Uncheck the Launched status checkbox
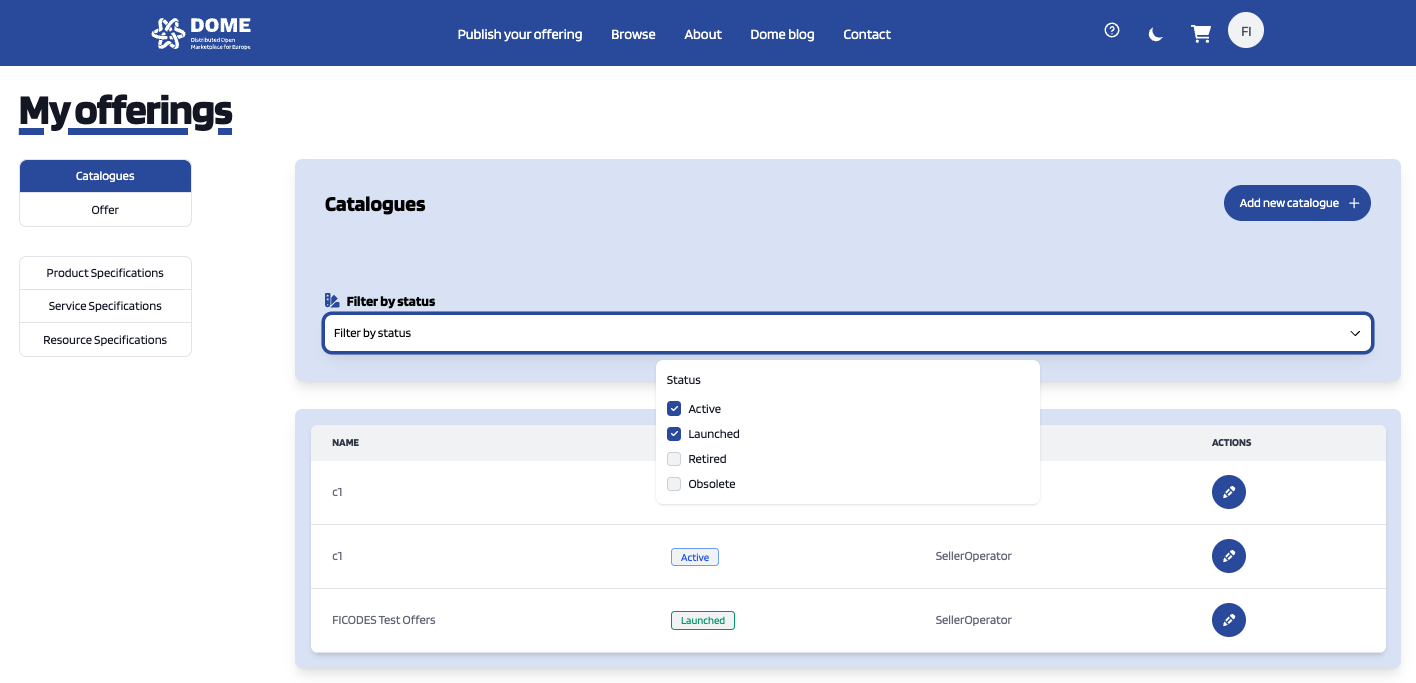1416x683 pixels. tap(674, 434)
